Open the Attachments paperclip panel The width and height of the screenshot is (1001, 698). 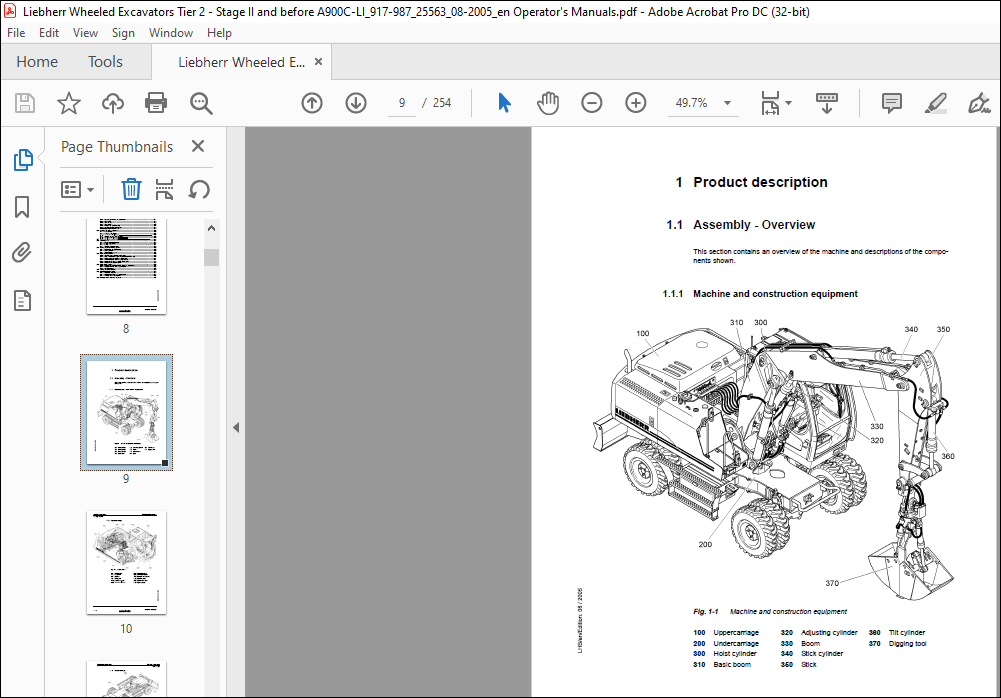coord(22,253)
